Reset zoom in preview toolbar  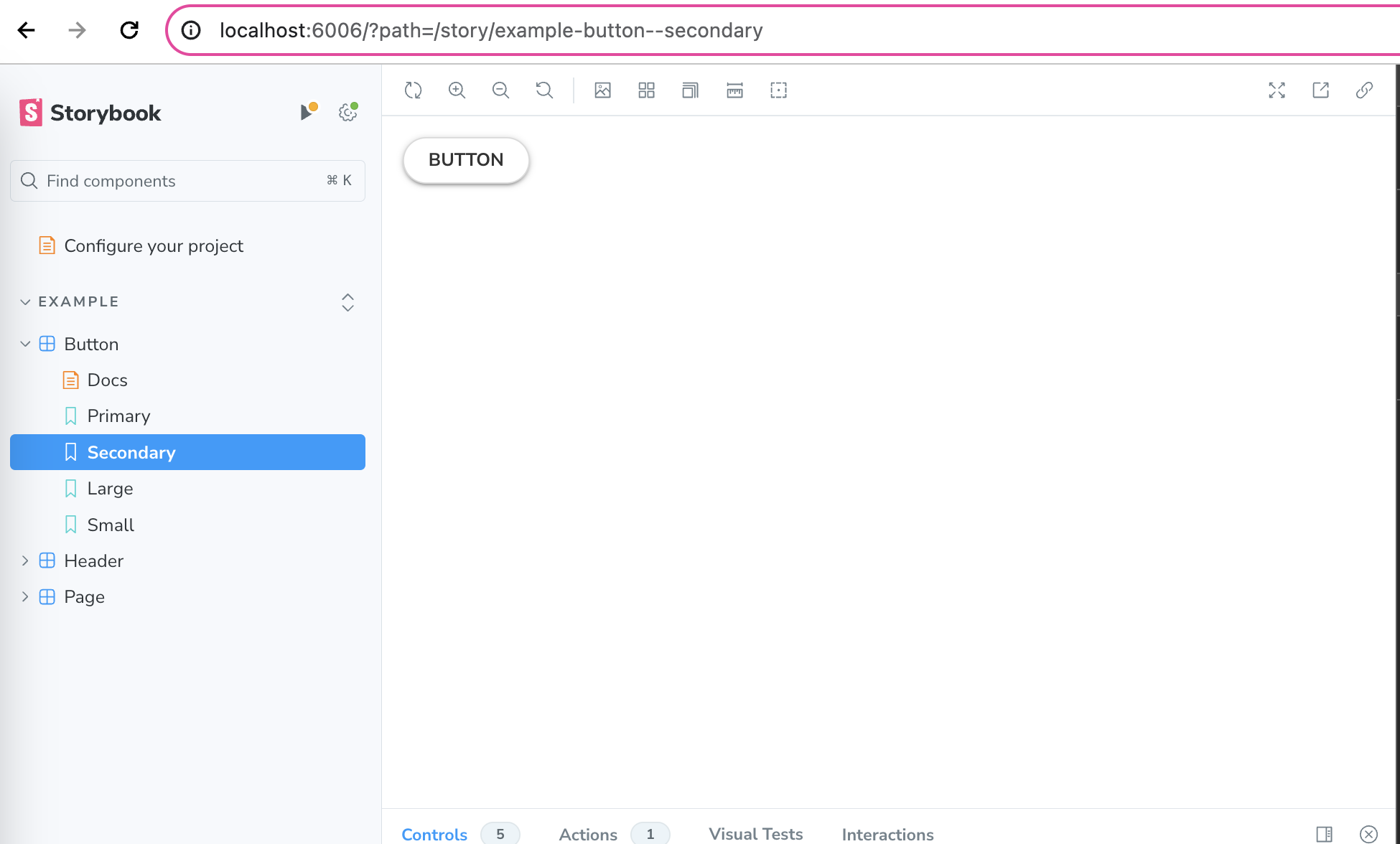544,90
